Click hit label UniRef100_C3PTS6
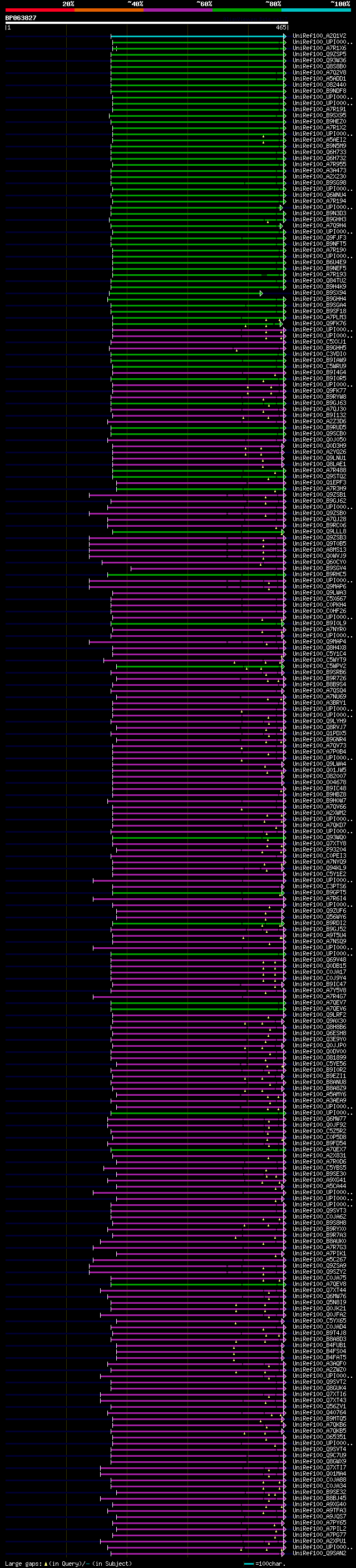This screenshot has height=1568, width=356. point(319,887)
